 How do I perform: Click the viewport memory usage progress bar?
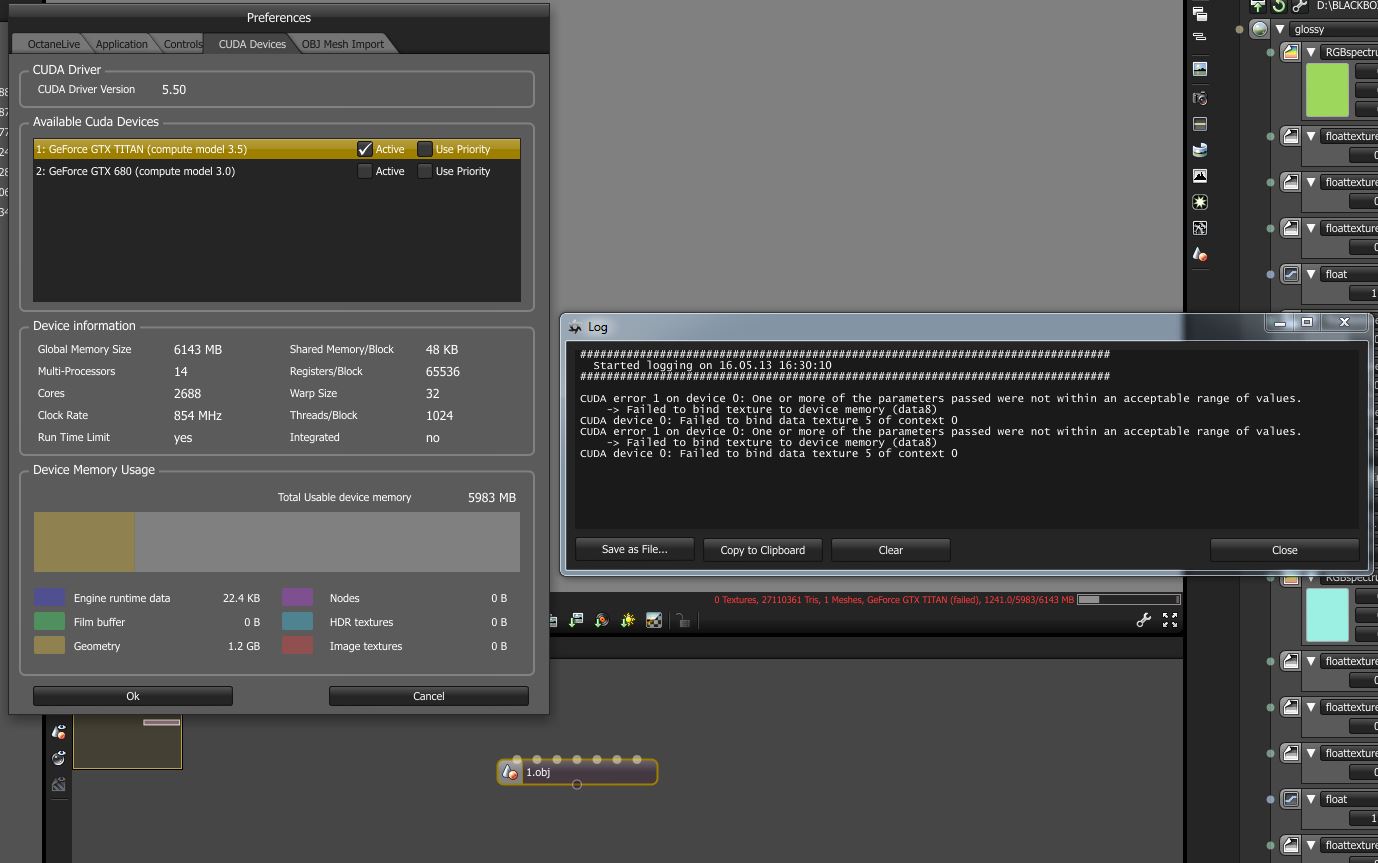[1129, 599]
